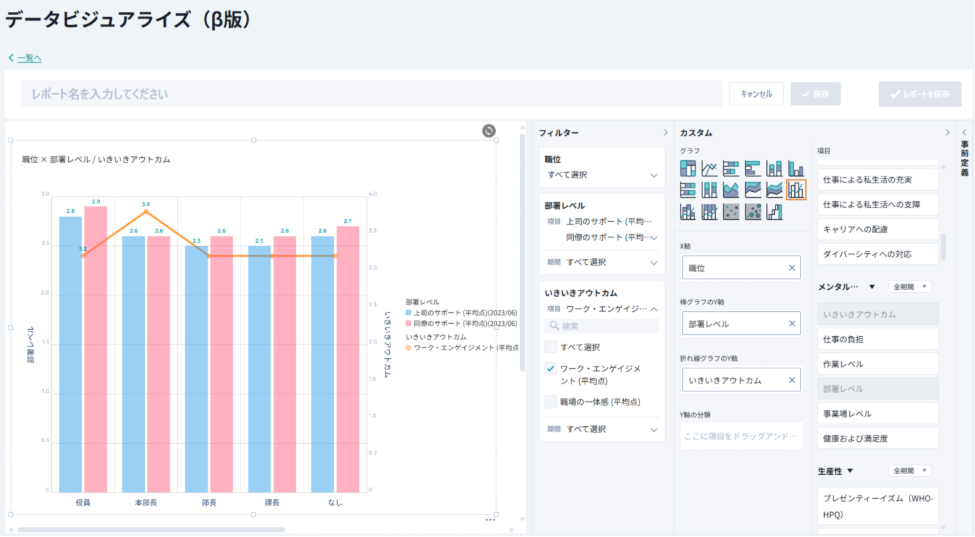Click the 保存 button
The width and height of the screenshot is (975, 537).
tap(816, 94)
